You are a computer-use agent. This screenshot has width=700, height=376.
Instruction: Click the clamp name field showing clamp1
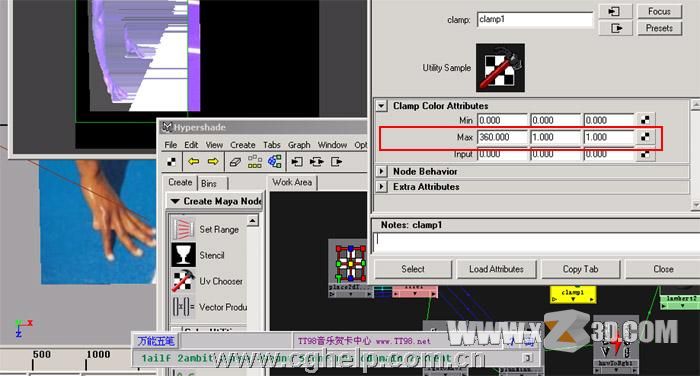click(535, 20)
